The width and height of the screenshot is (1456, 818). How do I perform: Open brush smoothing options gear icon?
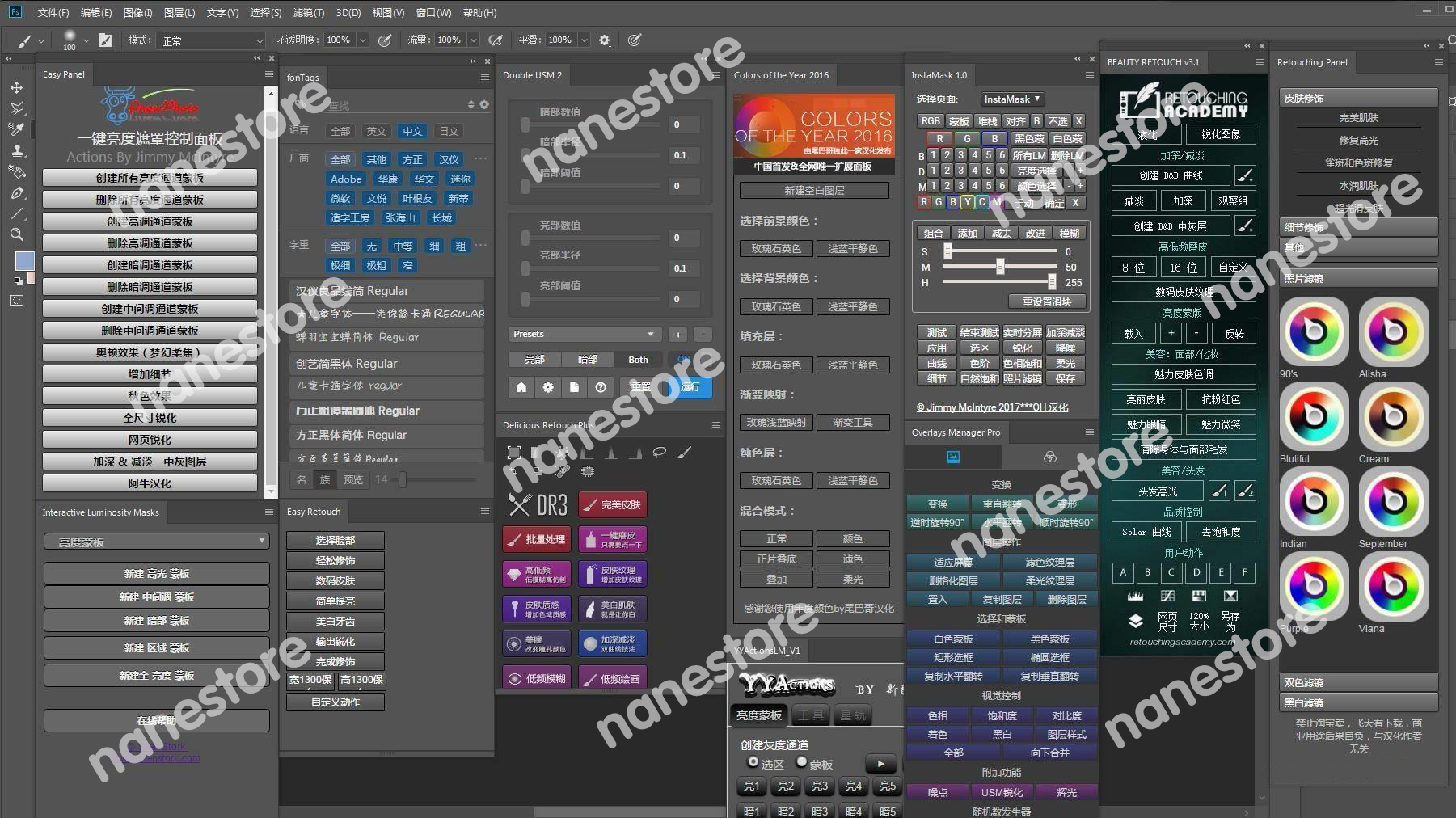pos(605,40)
